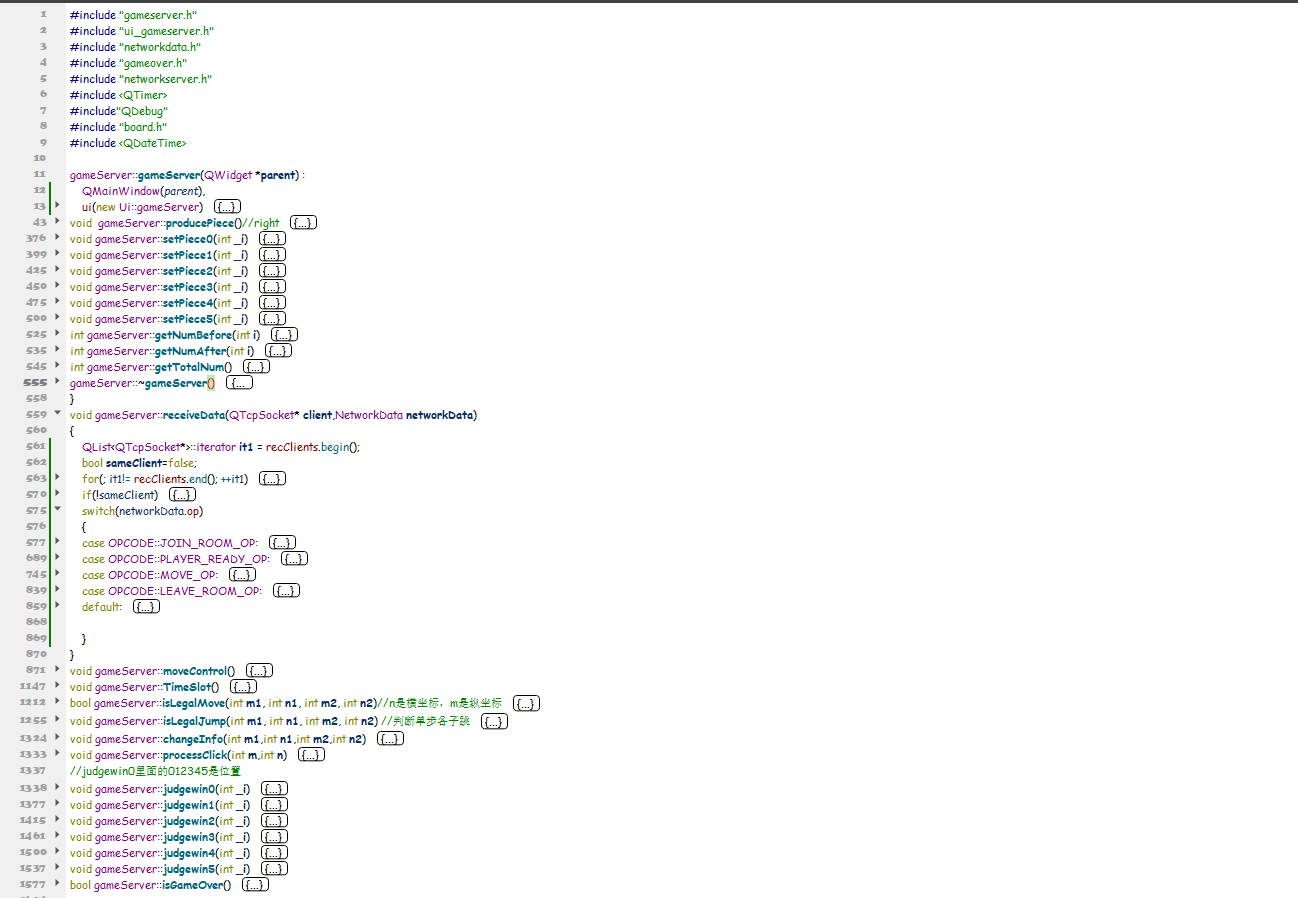Click the include "networkserver.h" line
This screenshot has width=1298, height=898.
(x=141, y=79)
